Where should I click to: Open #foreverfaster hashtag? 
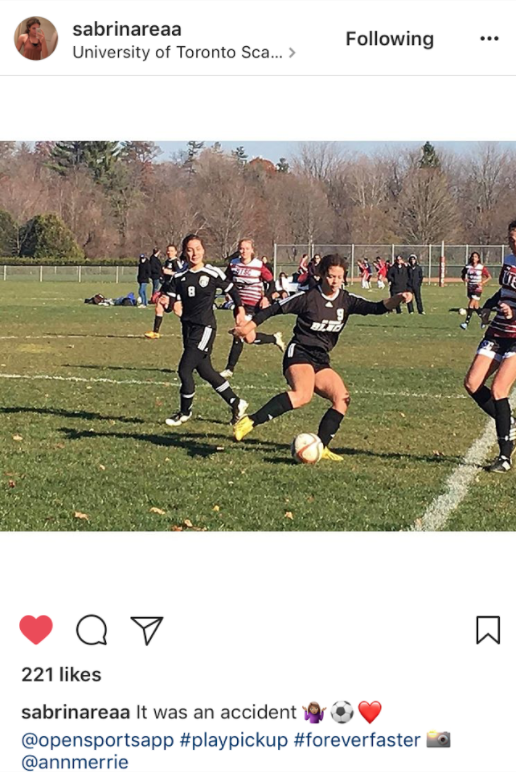click(x=357, y=740)
